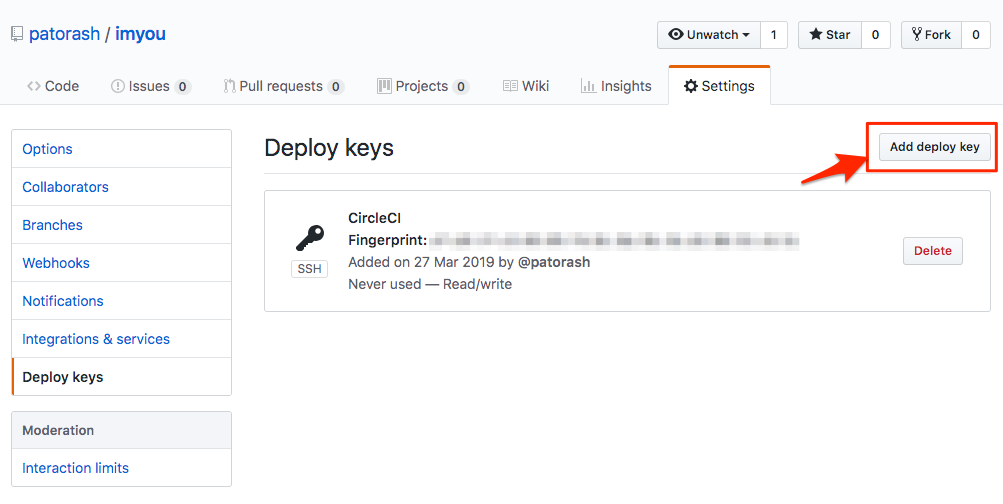Image resolution: width=1003 pixels, height=504 pixels.
Task: Open the patorash user profile link
Action: 64,34
